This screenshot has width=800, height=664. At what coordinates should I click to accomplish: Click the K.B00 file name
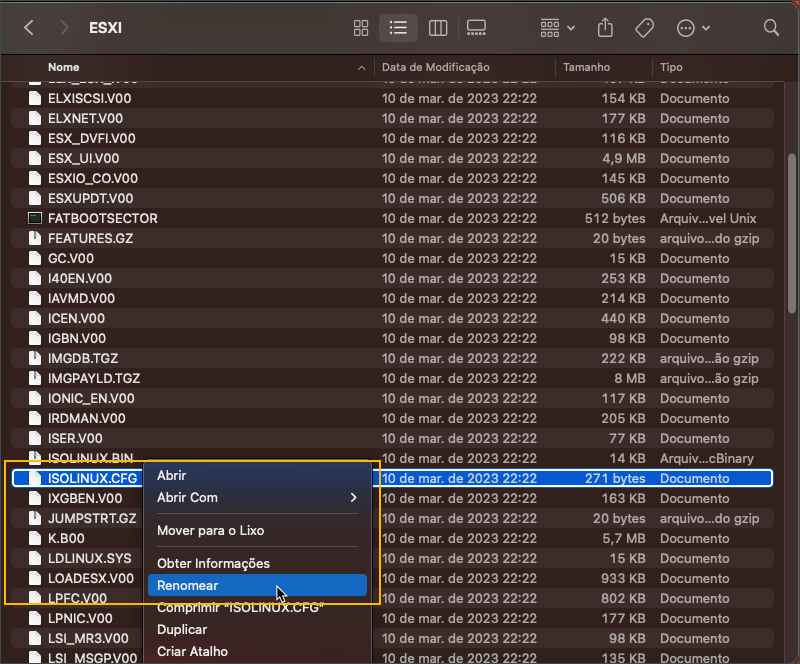point(66,538)
